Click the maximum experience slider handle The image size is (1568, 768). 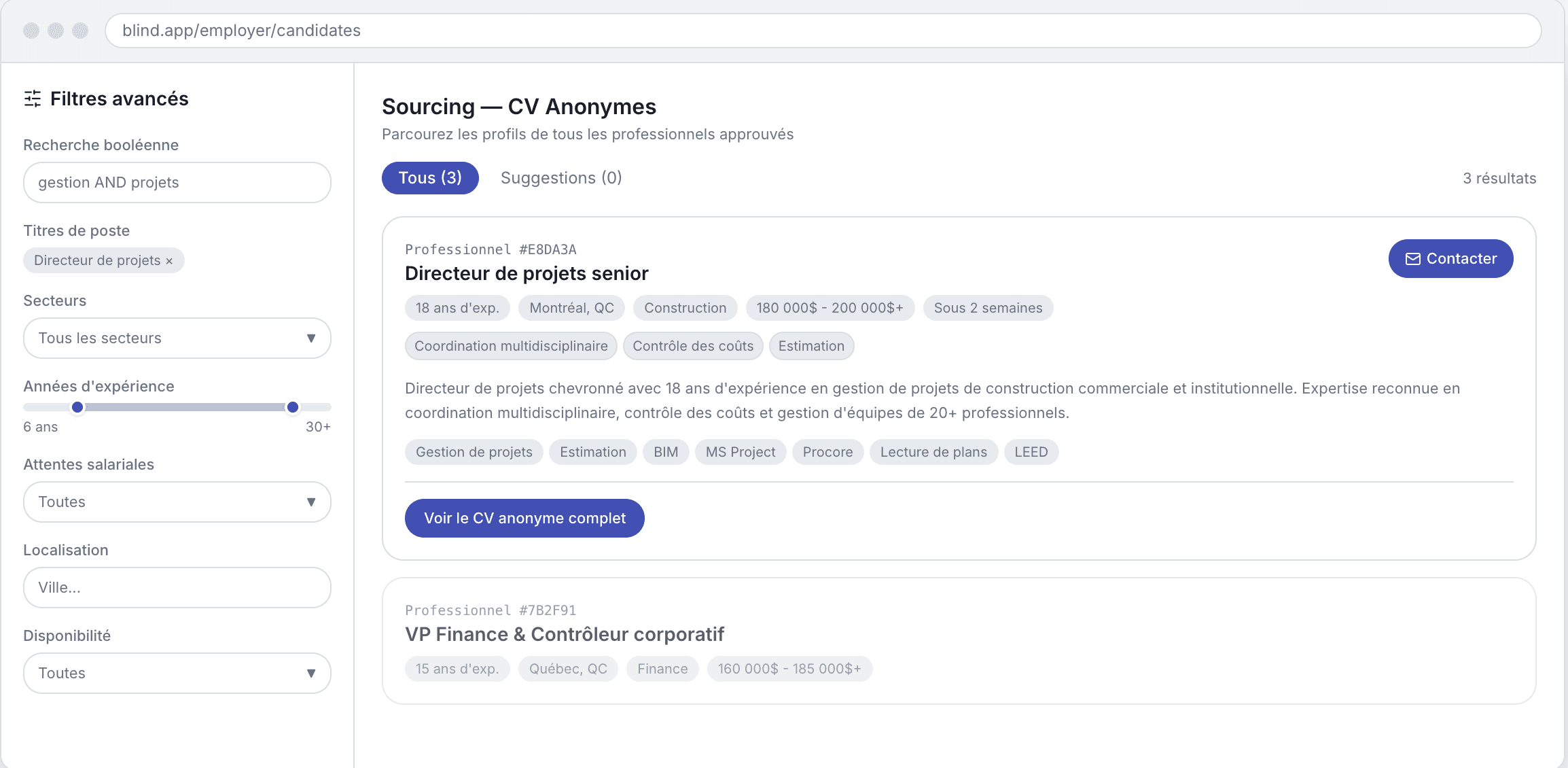pyautogui.click(x=293, y=407)
